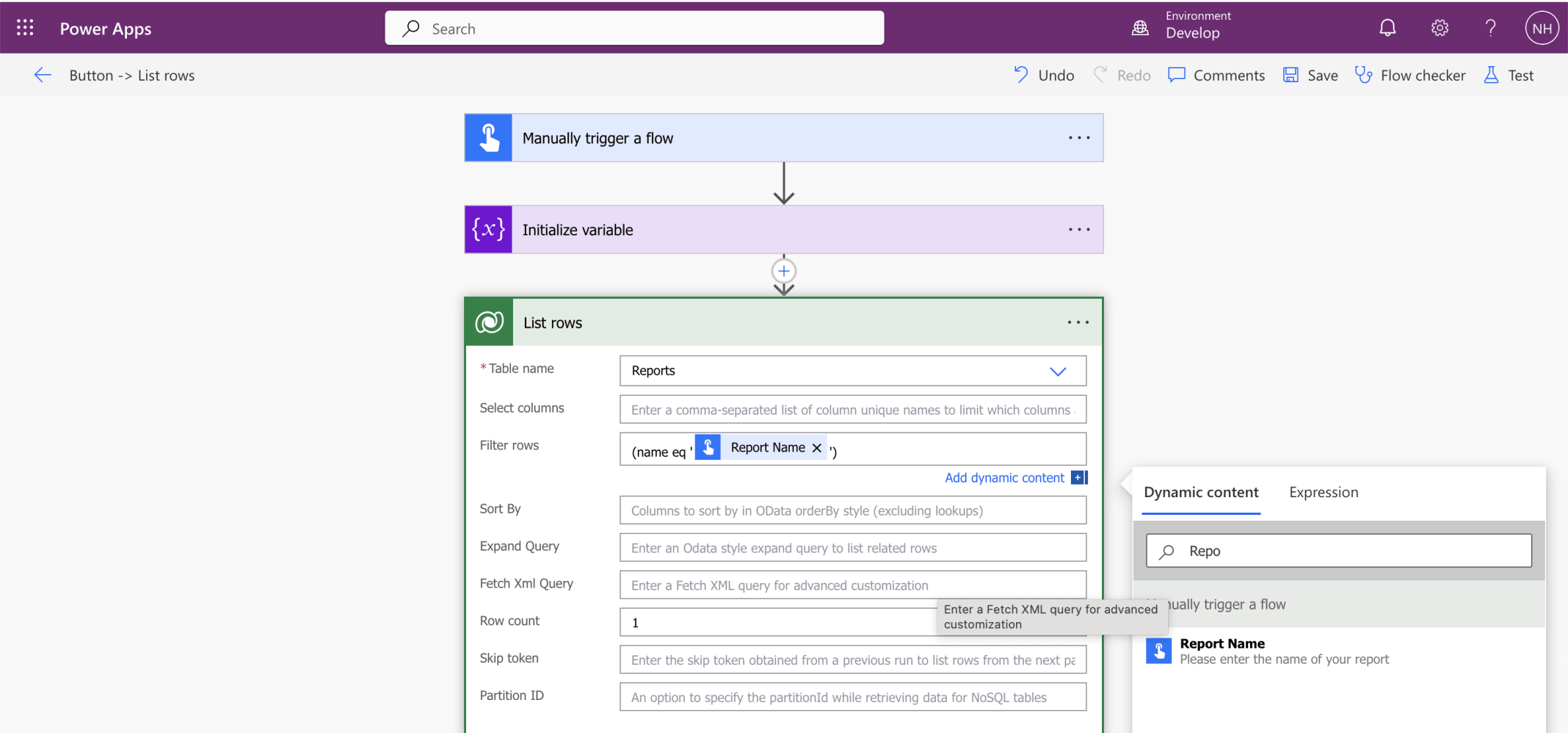Image resolution: width=1568 pixels, height=733 pixels.
Task: Click the search magnifier in dynamic content panel
Action: tap(1167, 551)
